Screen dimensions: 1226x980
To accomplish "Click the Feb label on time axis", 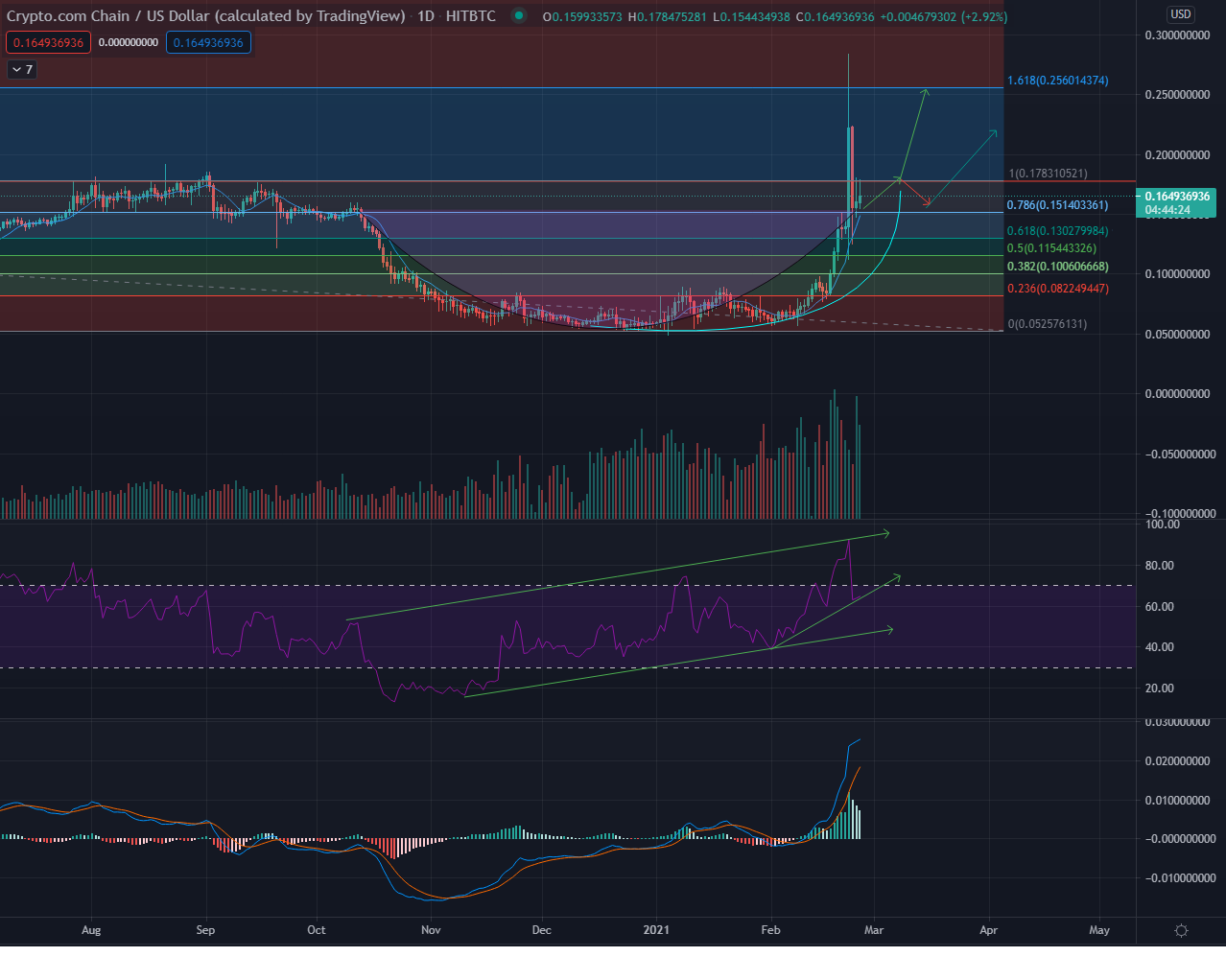I will point(770,930).
